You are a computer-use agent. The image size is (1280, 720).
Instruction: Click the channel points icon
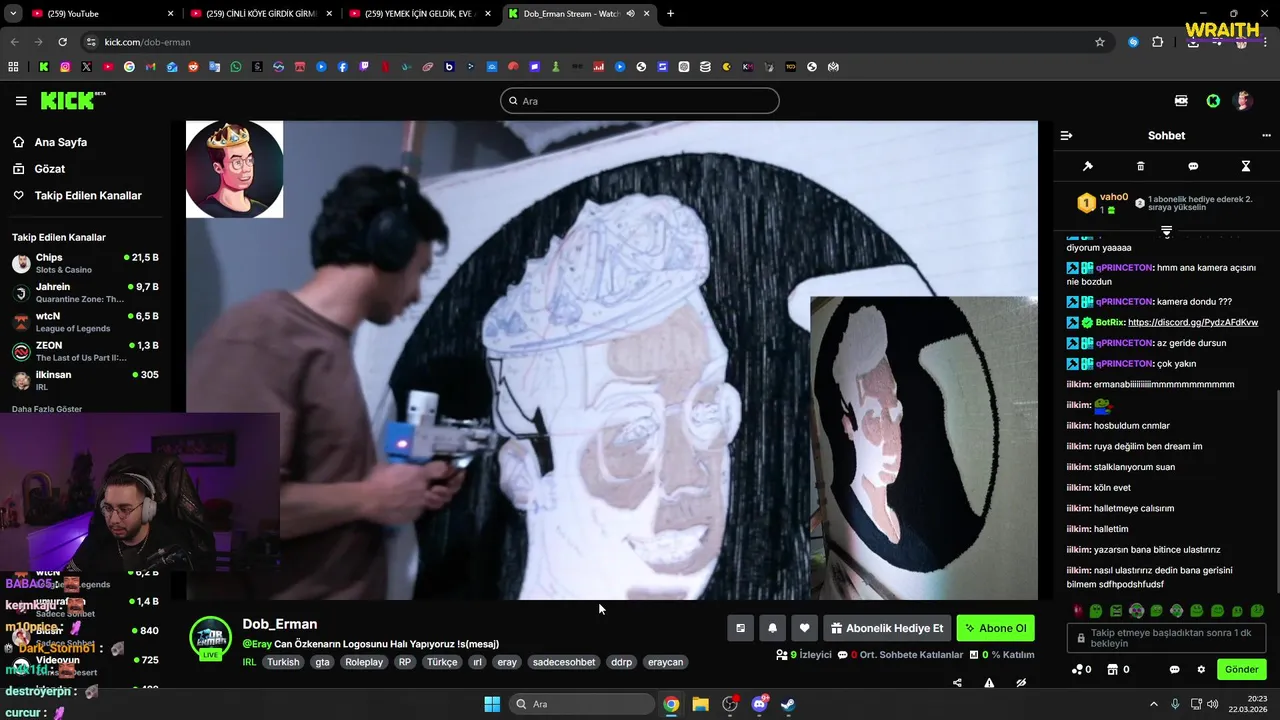click(1077, 670)
